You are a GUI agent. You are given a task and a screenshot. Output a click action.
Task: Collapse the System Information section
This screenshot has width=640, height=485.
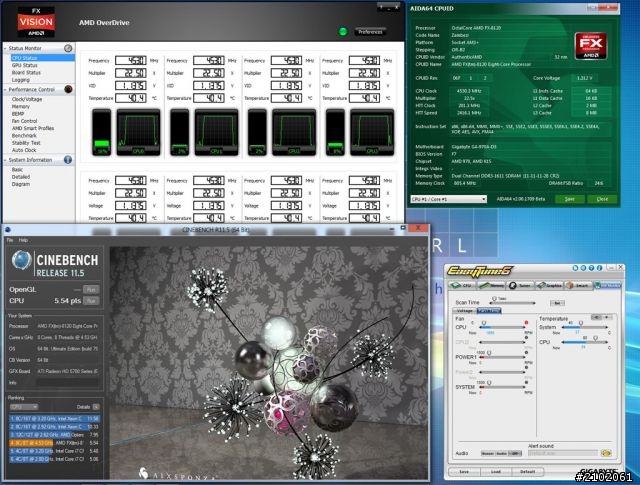click(5, 160)
